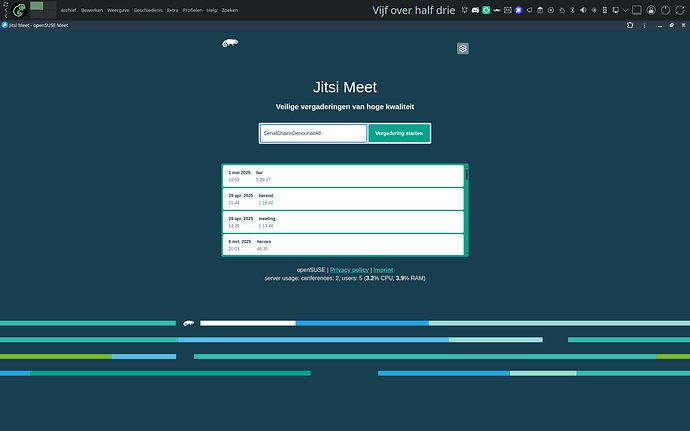The image size is (690, 431).
Task: Click the show desktop panel icon
Action: (x=637, y=10)
